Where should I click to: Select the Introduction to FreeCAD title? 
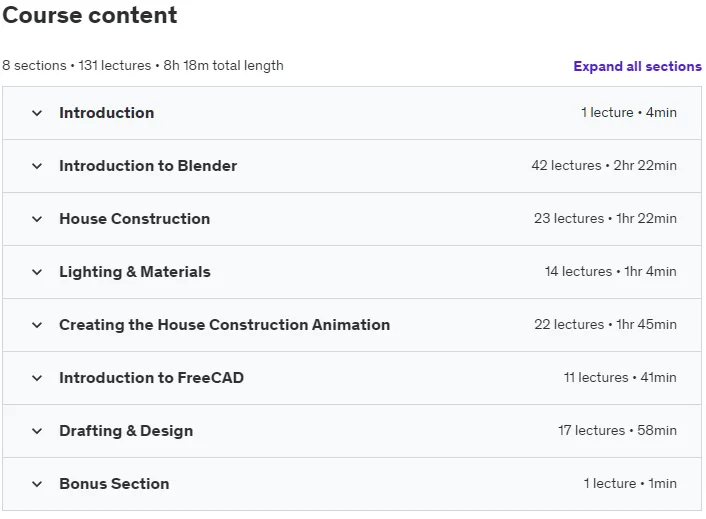tap(151, 378)
